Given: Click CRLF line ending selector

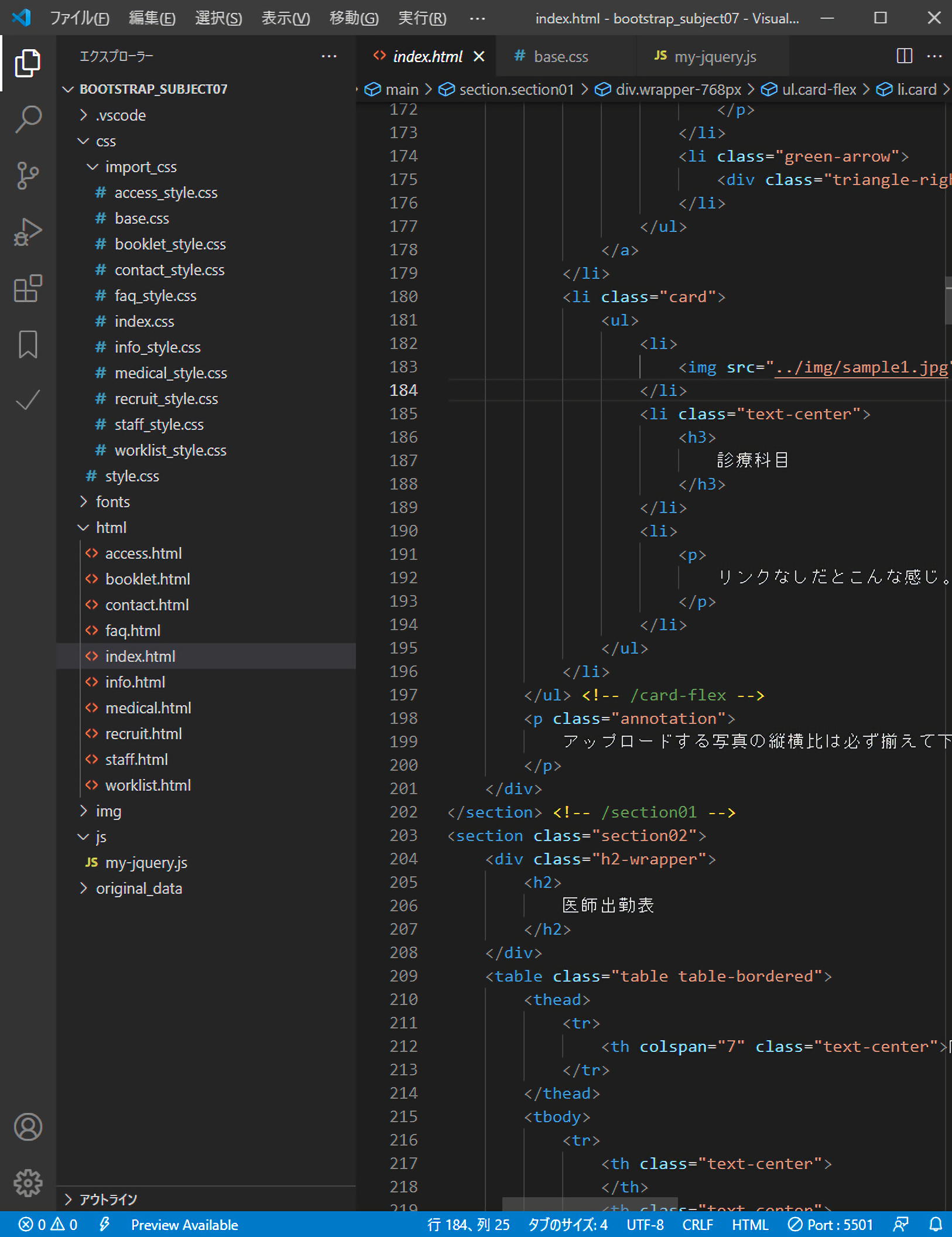Looking at the screenshot, I should tap(697, 1225).
